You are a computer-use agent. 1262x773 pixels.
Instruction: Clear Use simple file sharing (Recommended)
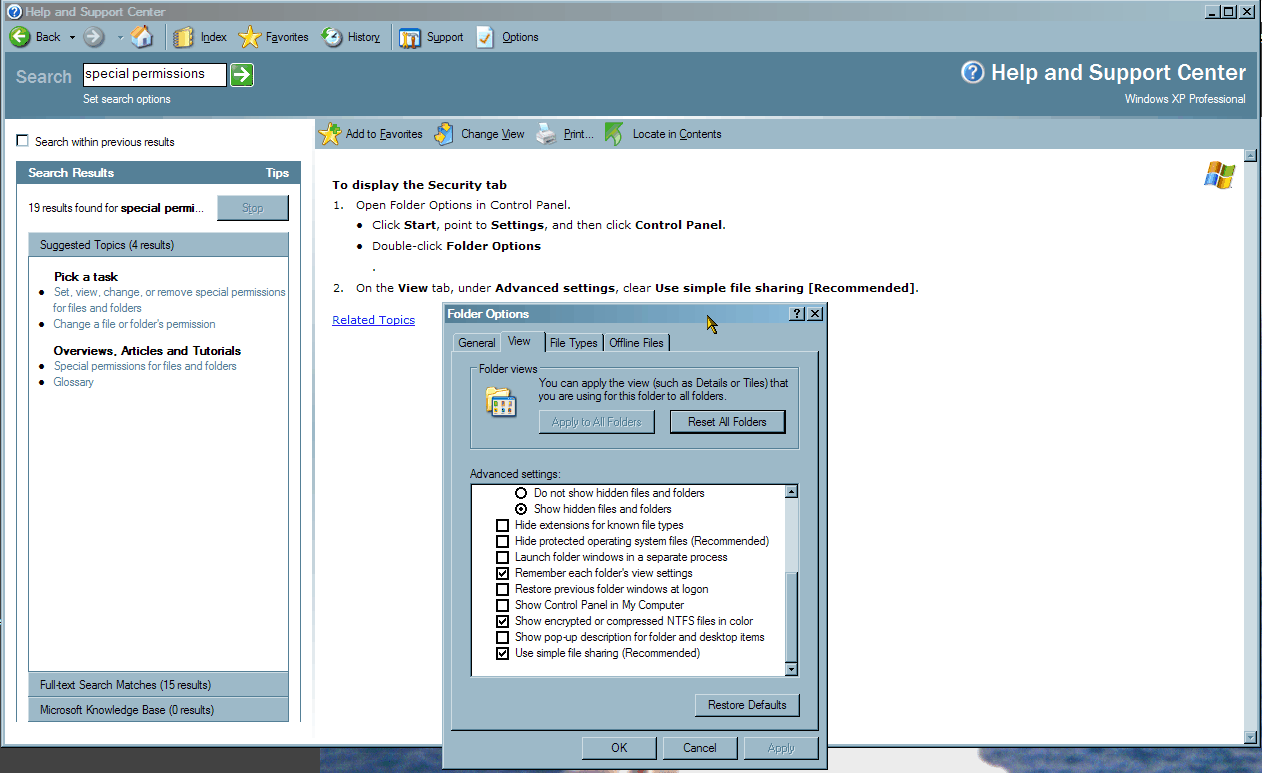click(502, 653)
